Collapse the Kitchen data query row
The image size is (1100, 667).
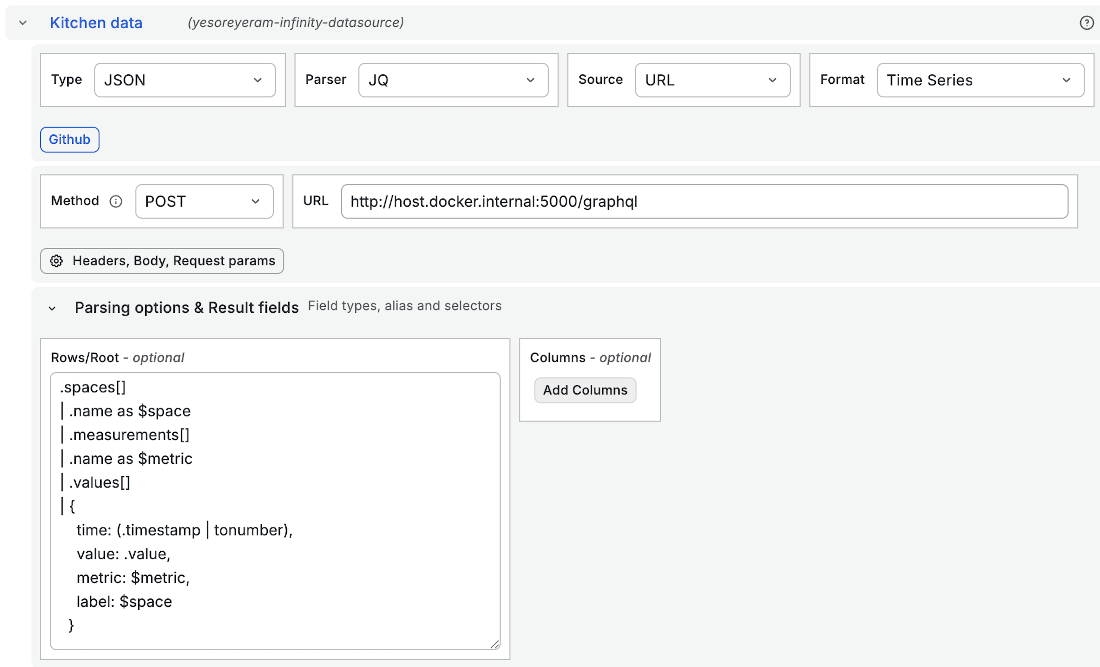click(x=23, y=23)
